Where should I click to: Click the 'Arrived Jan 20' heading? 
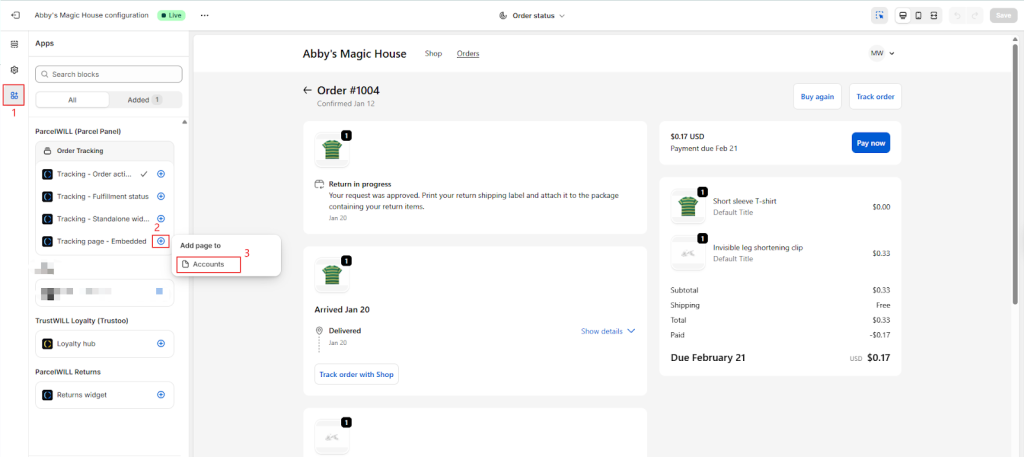pos(342,309)
